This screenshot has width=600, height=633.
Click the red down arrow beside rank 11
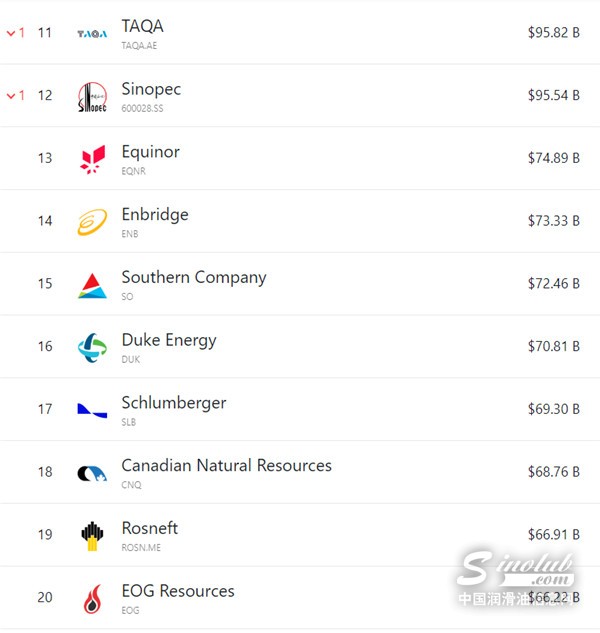click(x=11, y=33)
